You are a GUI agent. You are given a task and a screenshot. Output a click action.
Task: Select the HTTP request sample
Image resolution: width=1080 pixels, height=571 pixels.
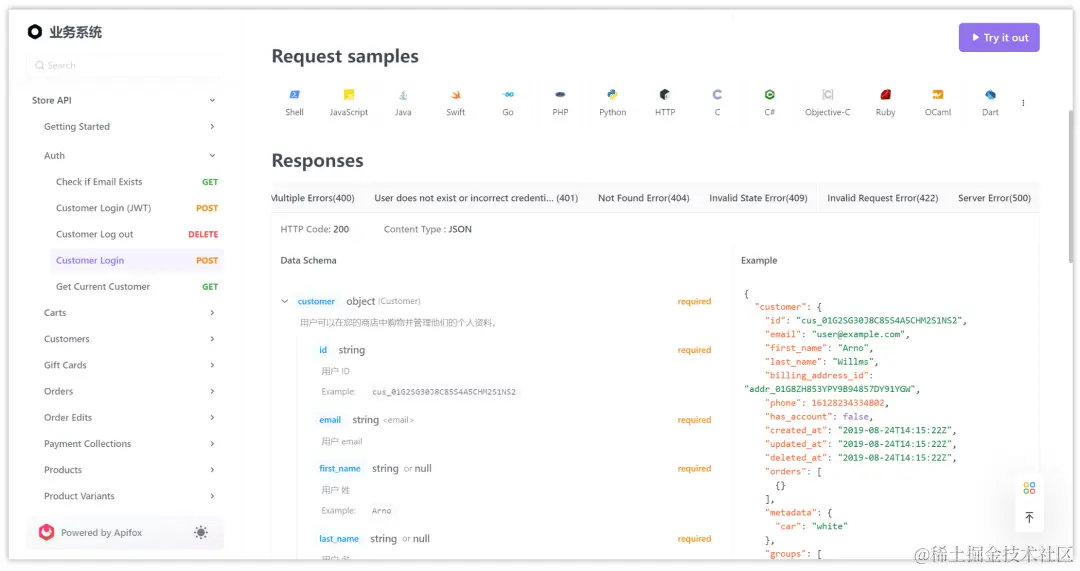665,102
